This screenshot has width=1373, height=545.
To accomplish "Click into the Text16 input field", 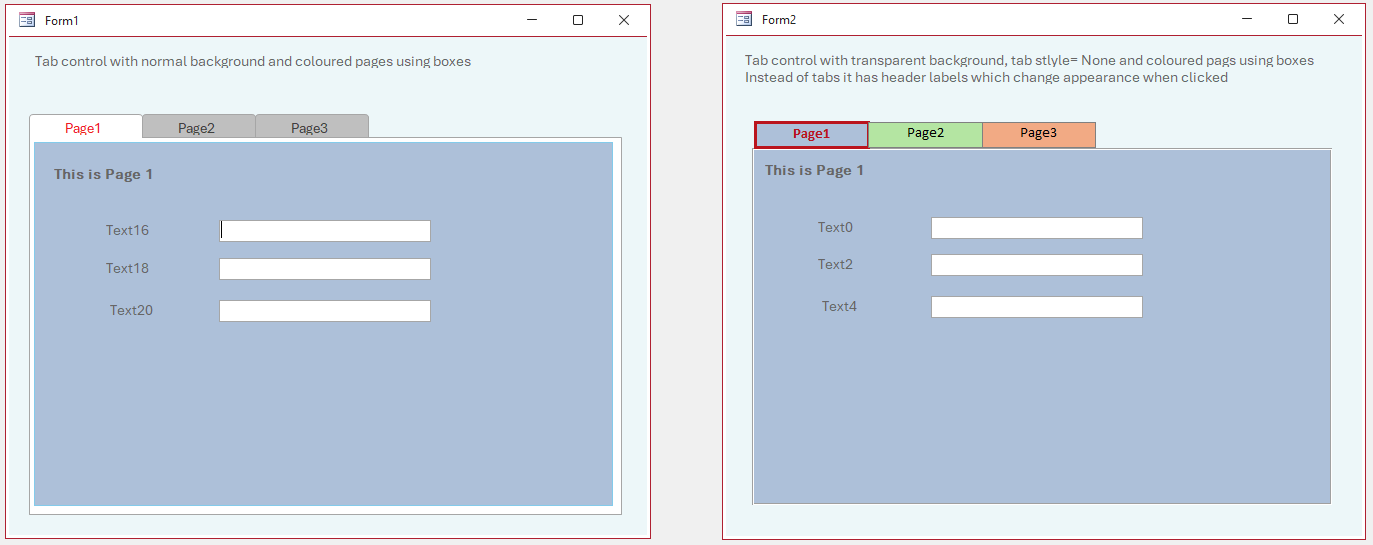I will point(325,231).
